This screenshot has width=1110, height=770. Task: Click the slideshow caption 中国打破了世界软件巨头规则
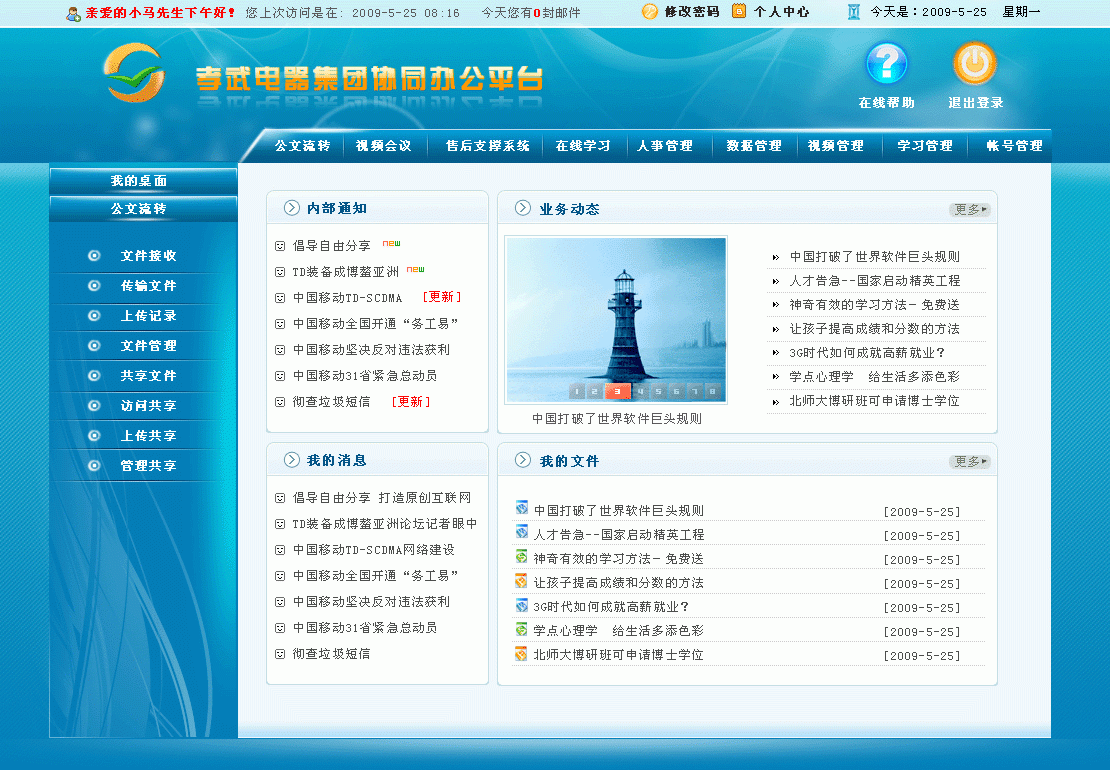point(617,419)
